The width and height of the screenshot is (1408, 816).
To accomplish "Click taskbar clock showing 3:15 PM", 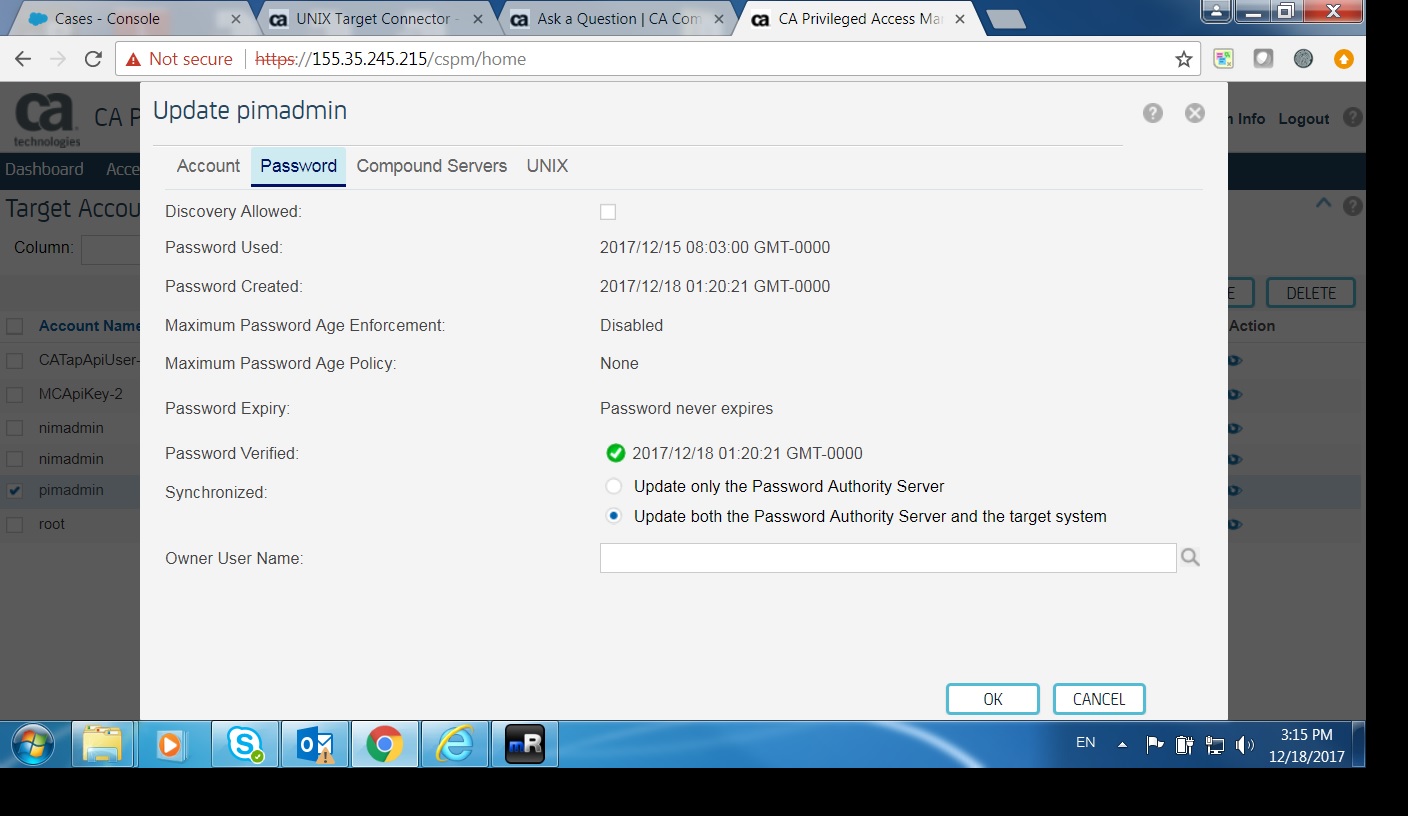I will [1307, 745].
